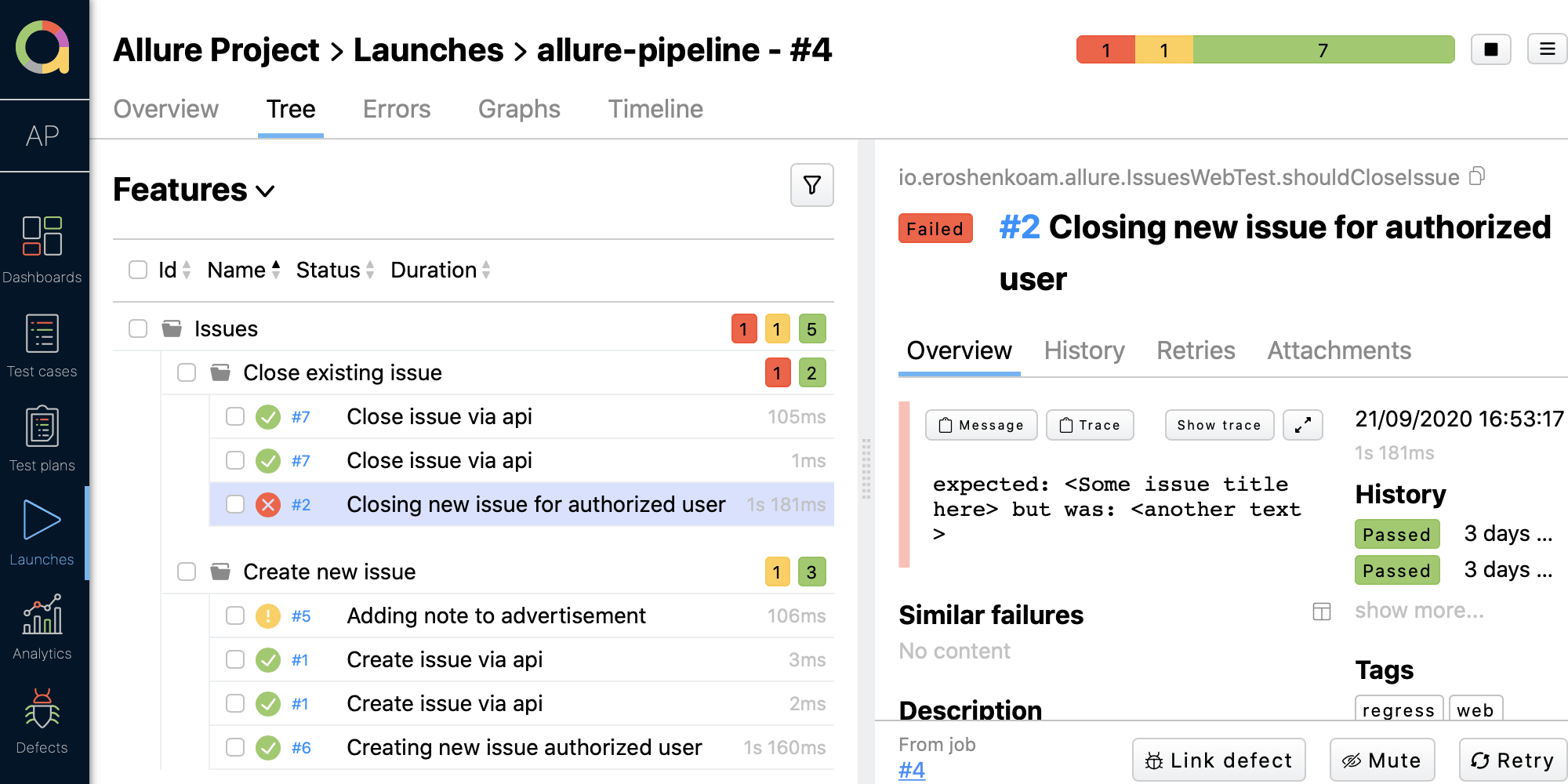
Task: Switch to the Errors tab
Action: pyautogui.click(x=397, y=109)
